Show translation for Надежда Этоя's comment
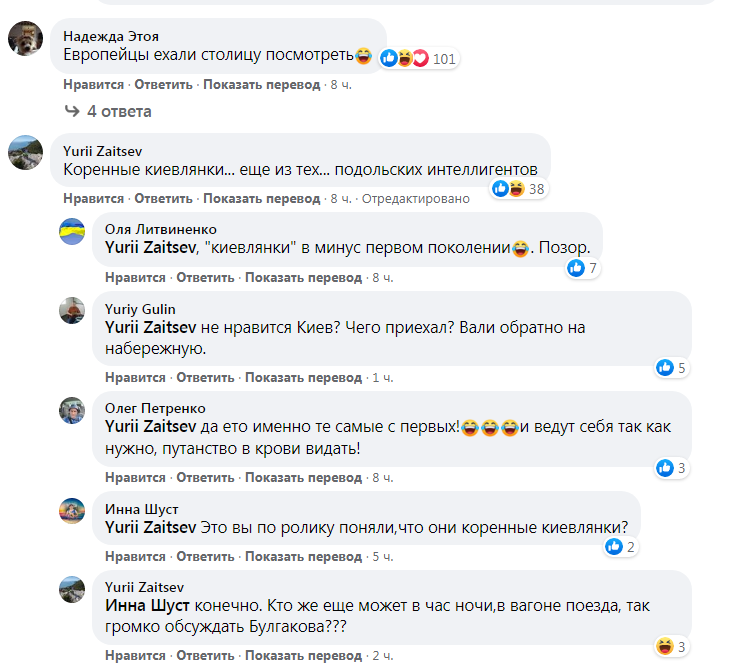This screenshot has width=729, height=664. (261, 85)
